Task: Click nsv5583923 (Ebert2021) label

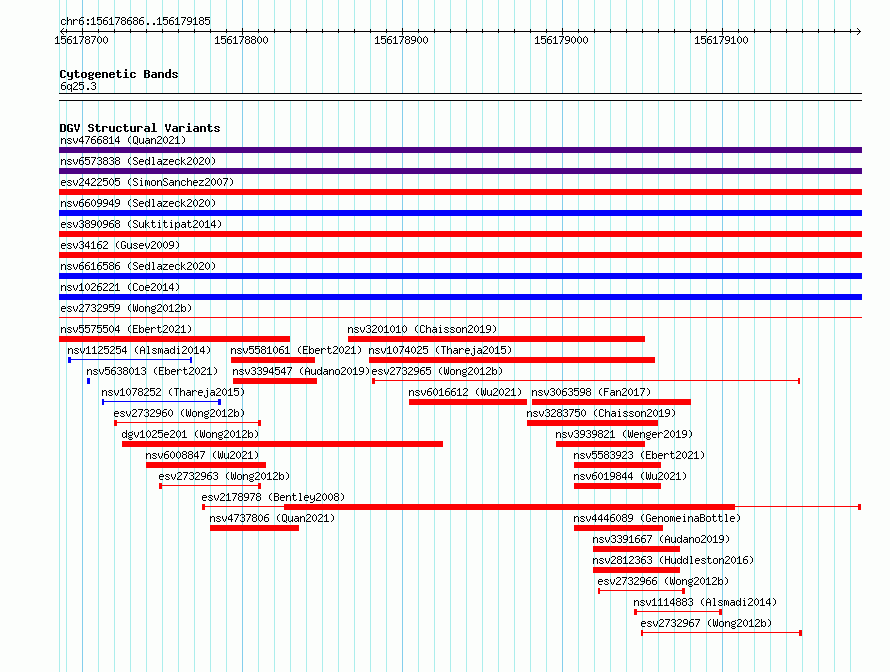Action: point(639,455)
